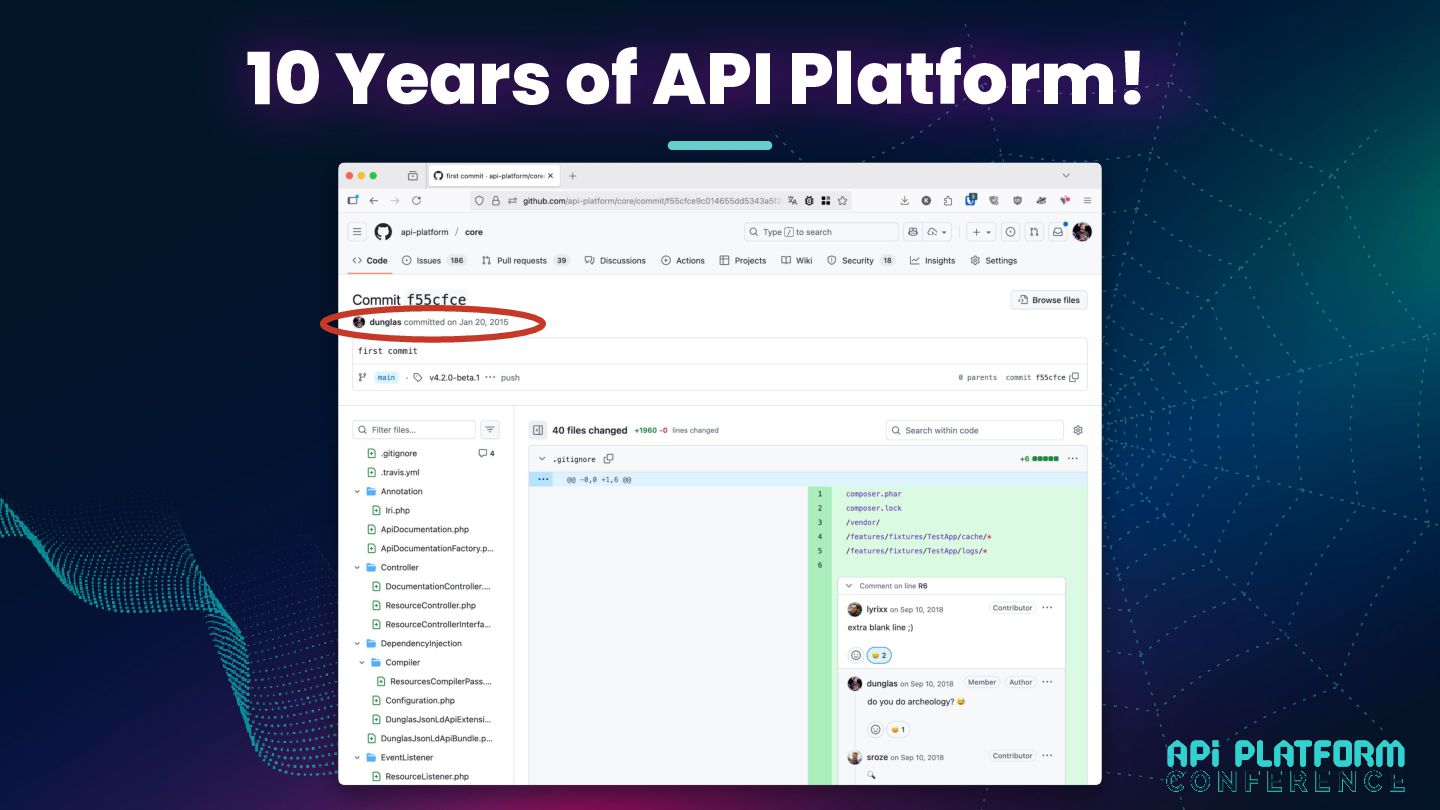Open the Security tab
Screen dimensions: 1440x810
click(861, 261)
